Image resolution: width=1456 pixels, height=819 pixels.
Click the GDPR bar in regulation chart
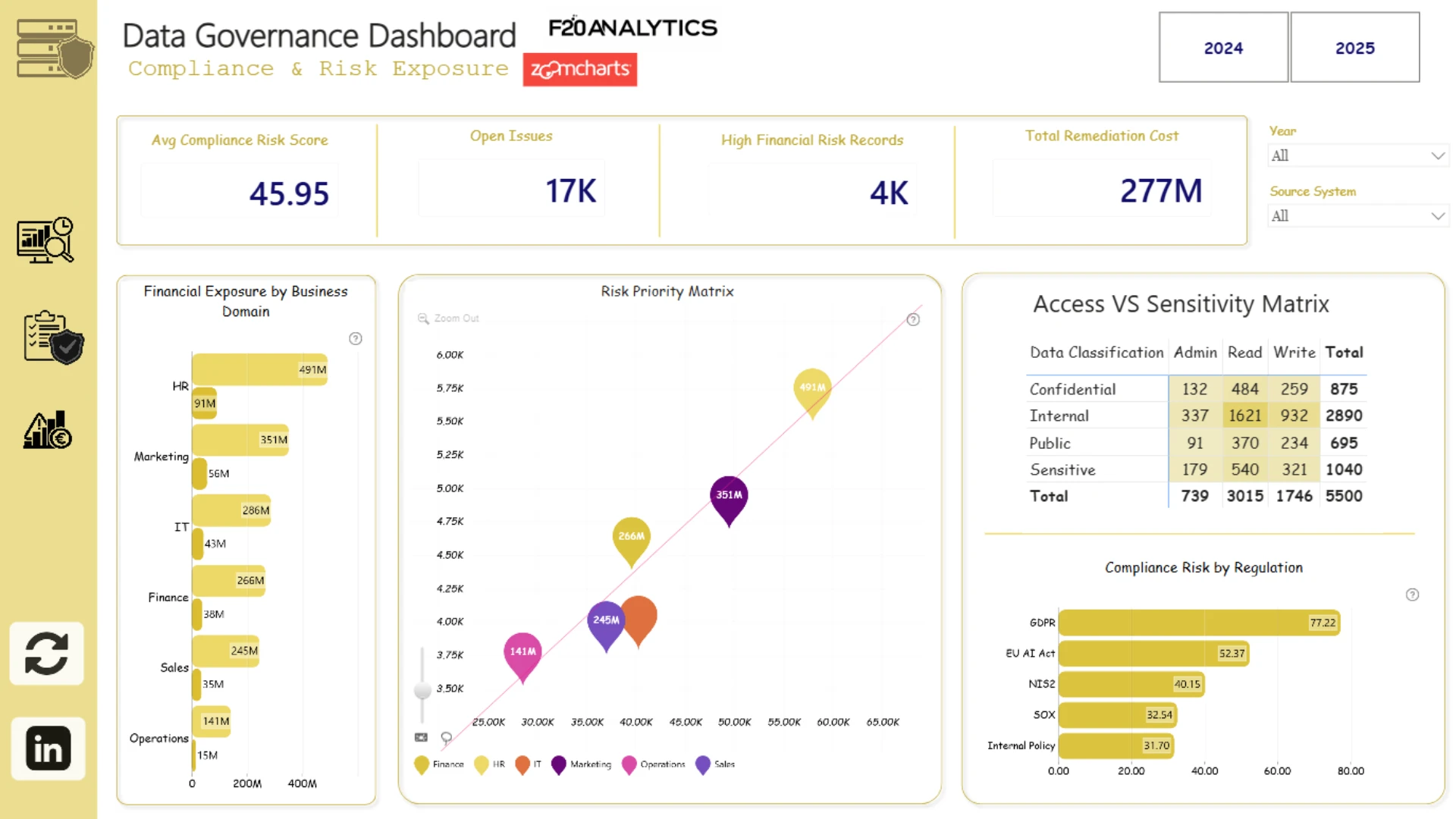point(1199,623)
